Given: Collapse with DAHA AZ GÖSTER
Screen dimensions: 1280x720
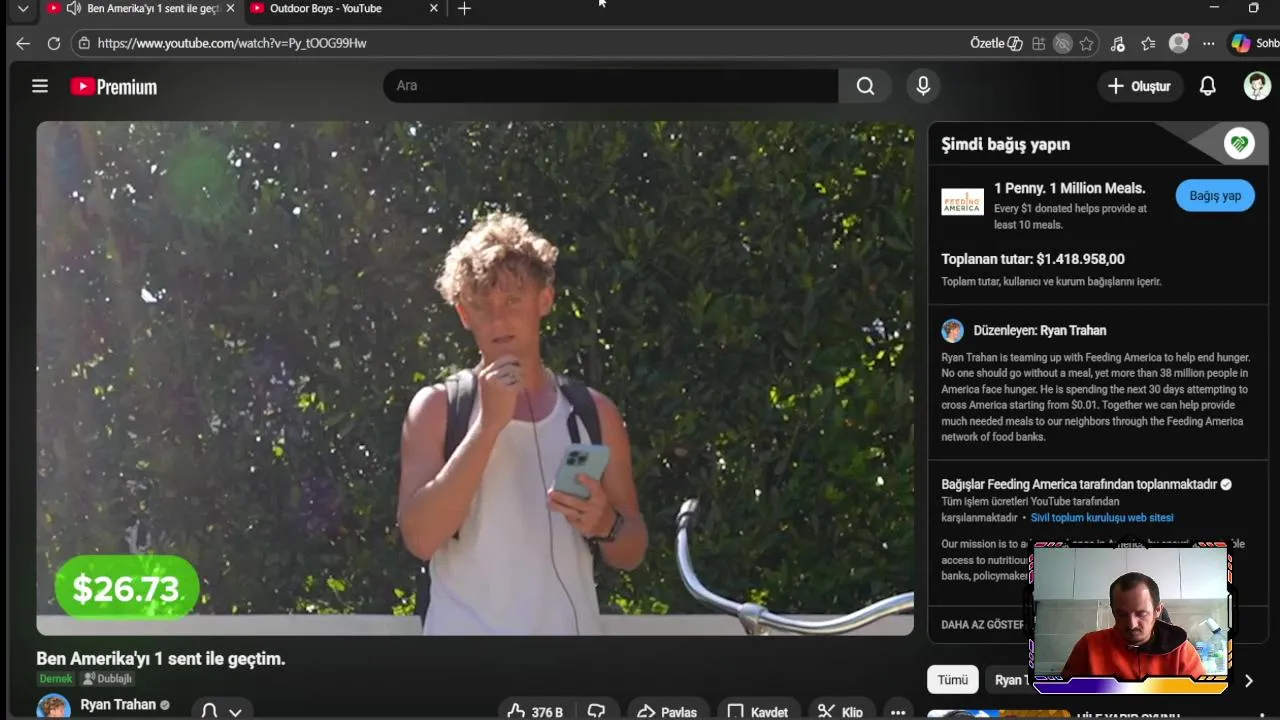Looking at the screenshot, I should click(982, 625).
